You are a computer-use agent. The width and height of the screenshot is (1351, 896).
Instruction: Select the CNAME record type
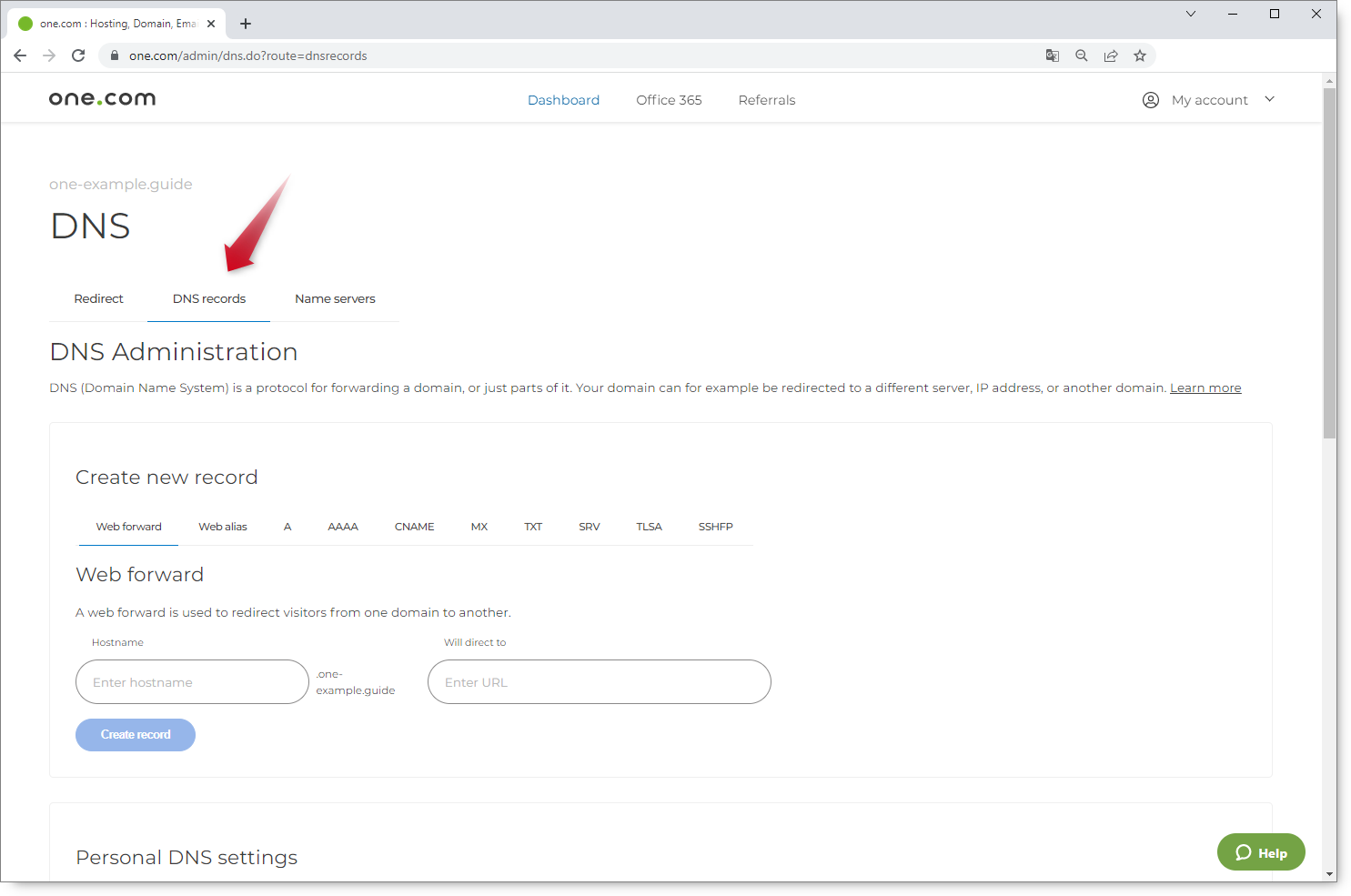point(414,526)
